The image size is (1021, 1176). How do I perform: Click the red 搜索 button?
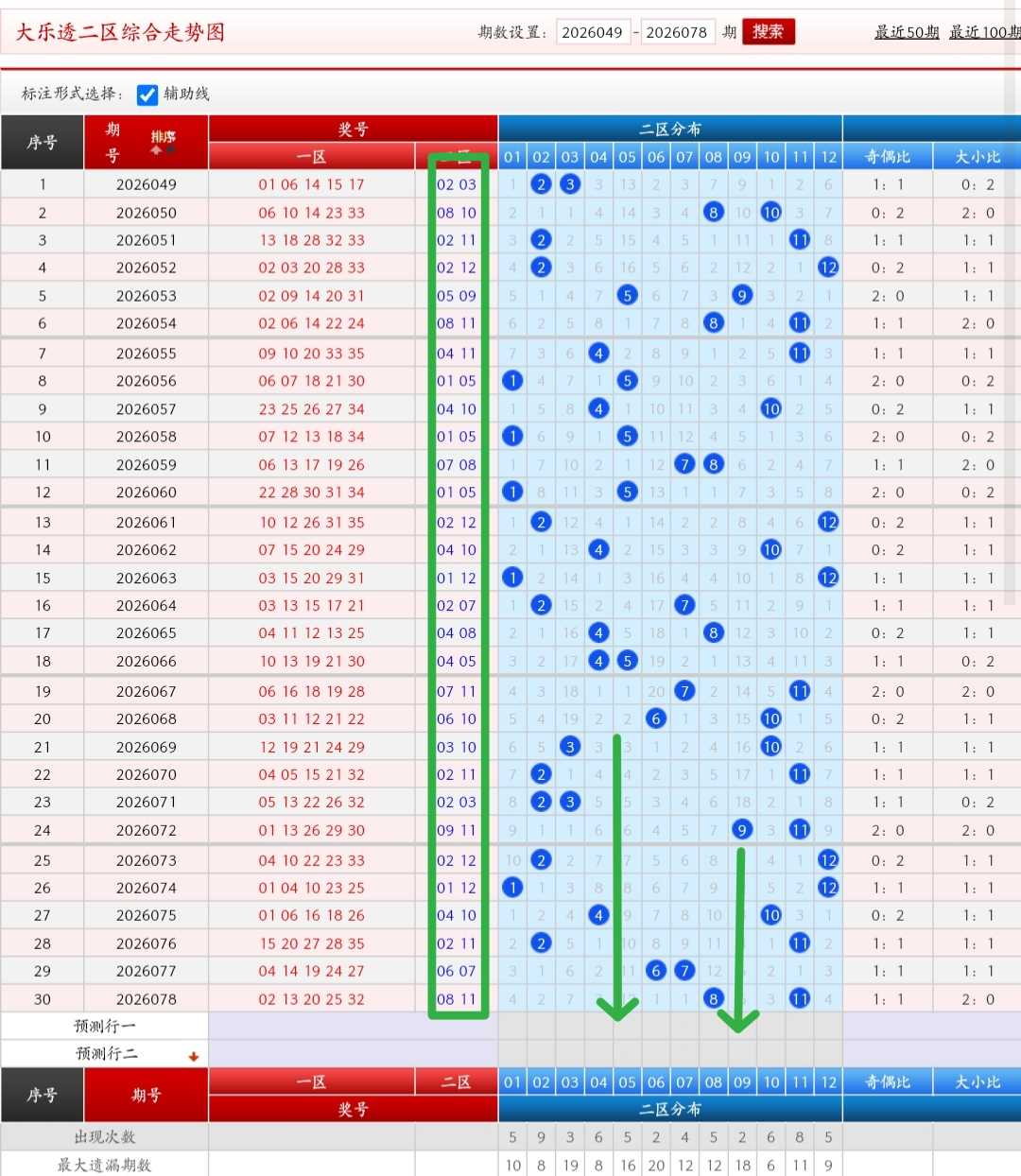pos(769,32)
